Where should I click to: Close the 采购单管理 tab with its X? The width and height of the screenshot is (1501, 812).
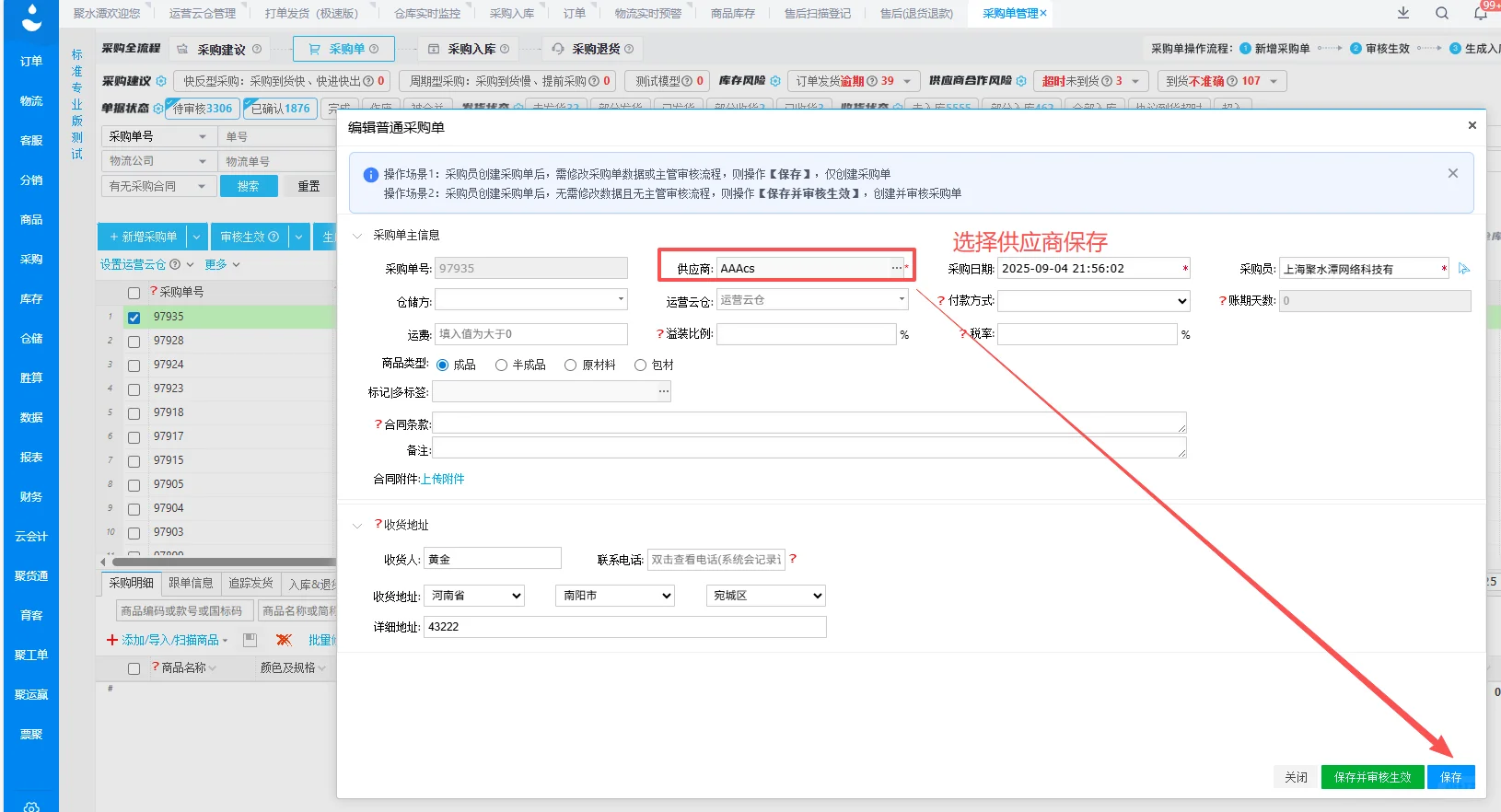coord(1043,14)
